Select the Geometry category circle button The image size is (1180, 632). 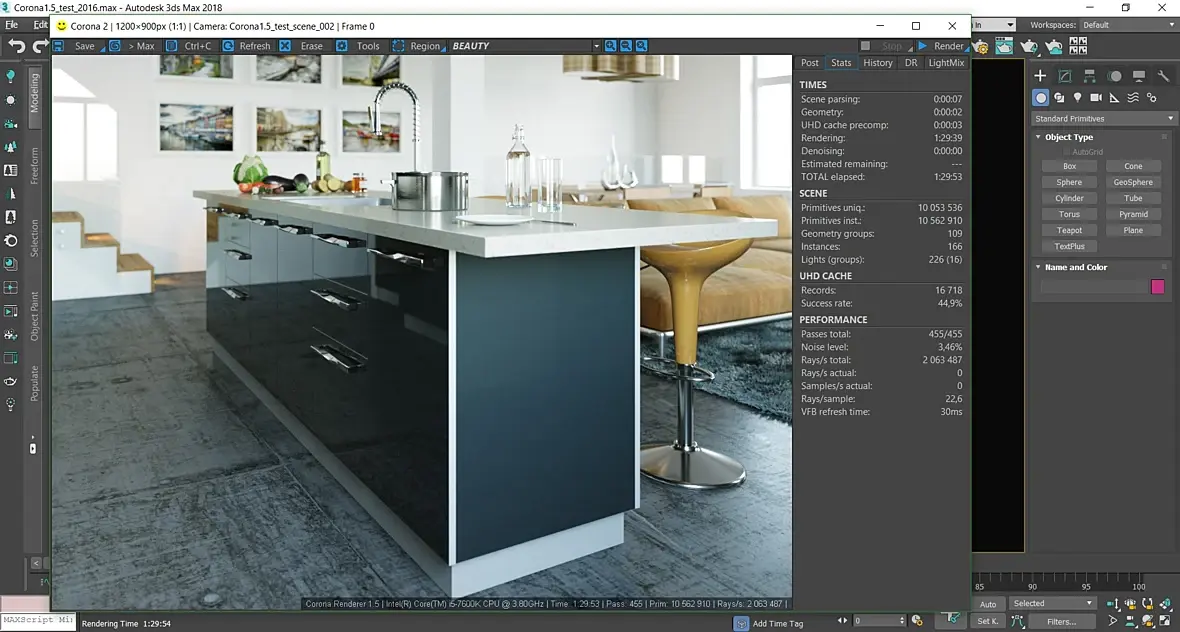[1040, 98]
